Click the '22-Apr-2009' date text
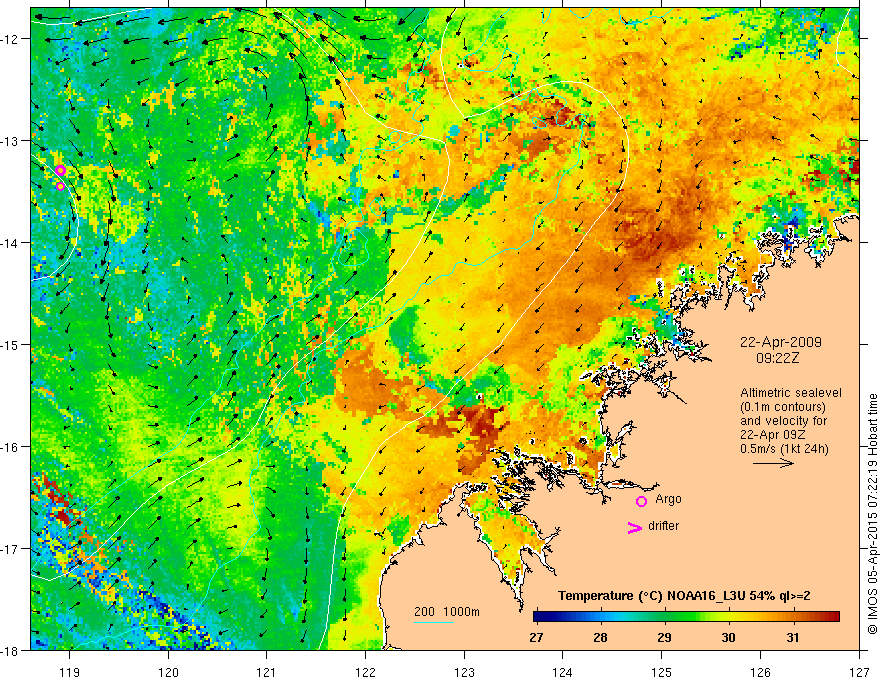The width and height of the screenshot is (880, 680). 781,342
